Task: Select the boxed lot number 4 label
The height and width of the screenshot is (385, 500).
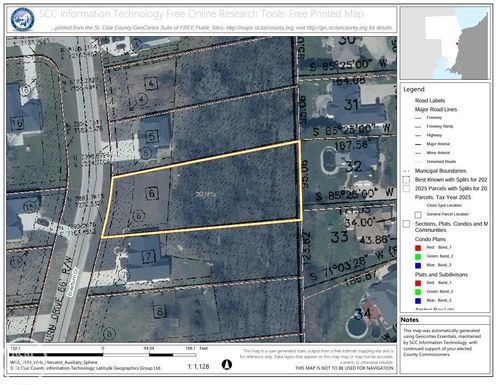Action: [151, 83]
